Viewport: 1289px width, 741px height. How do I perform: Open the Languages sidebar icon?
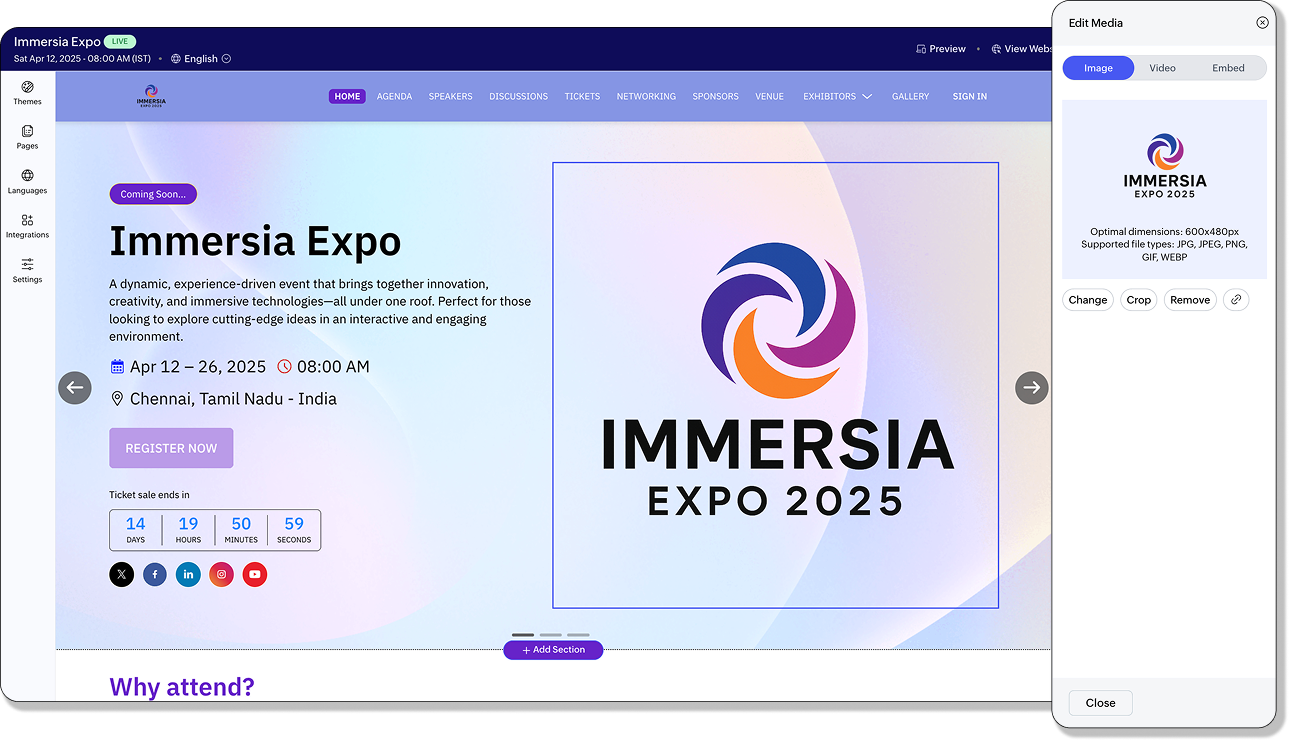point(27,175)
